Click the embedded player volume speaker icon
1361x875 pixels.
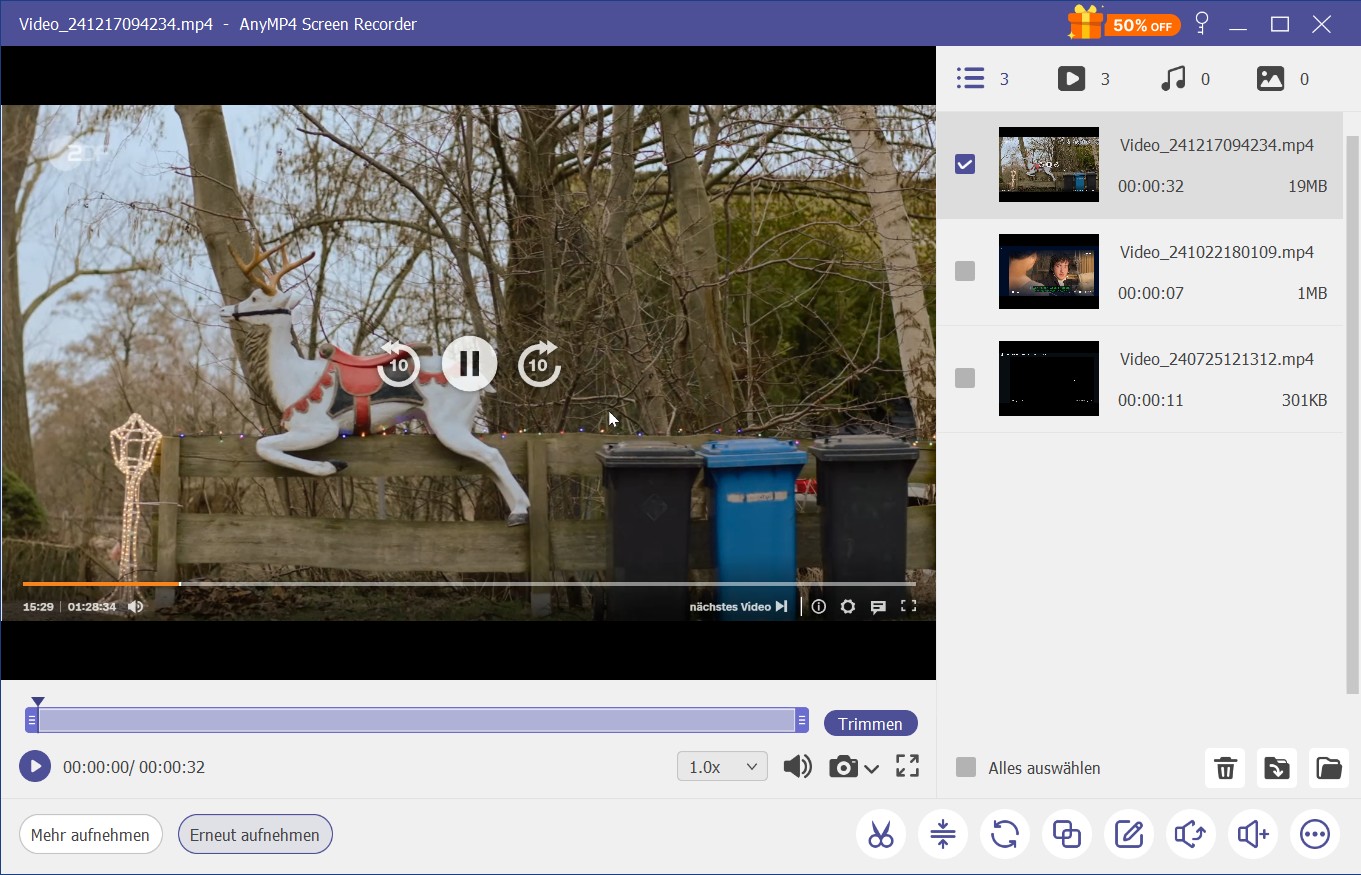click(135, 606)
